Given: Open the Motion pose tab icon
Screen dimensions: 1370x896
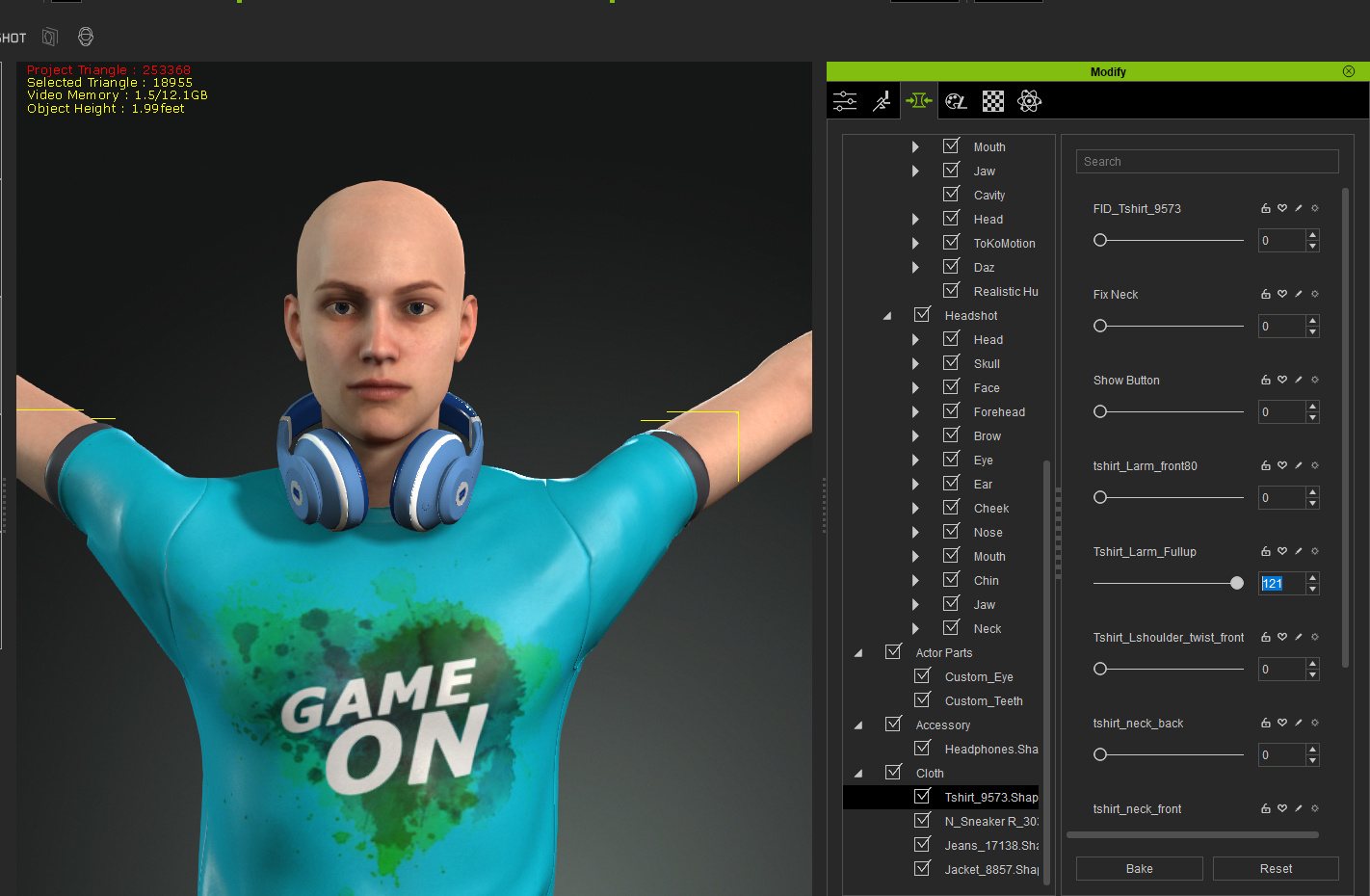Looking at the screenshot, I should tap(882, 101).
